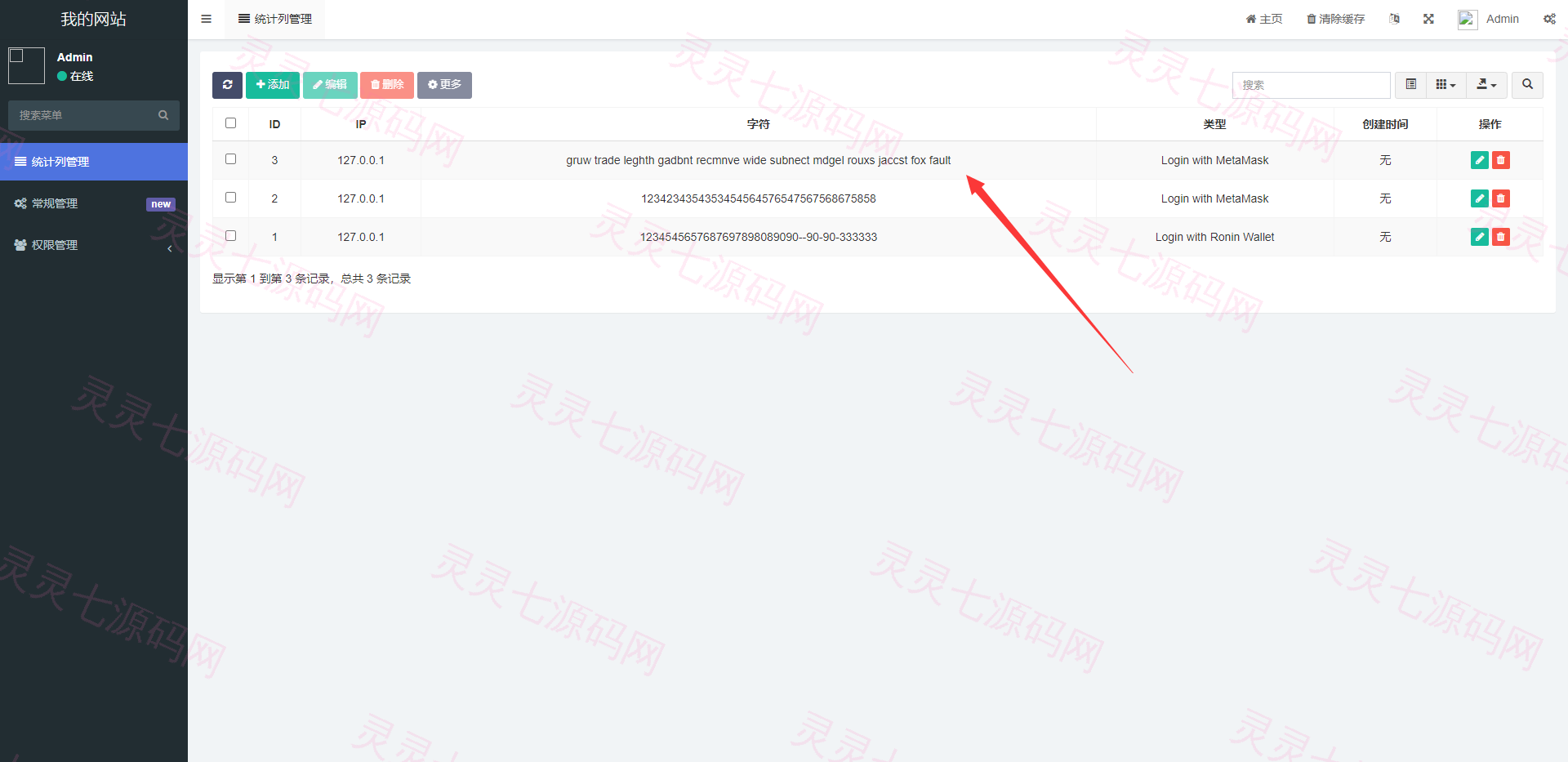
Task: Open the columns visibility dropdown
Action: pyautogui.click(x=1446, y=85)
